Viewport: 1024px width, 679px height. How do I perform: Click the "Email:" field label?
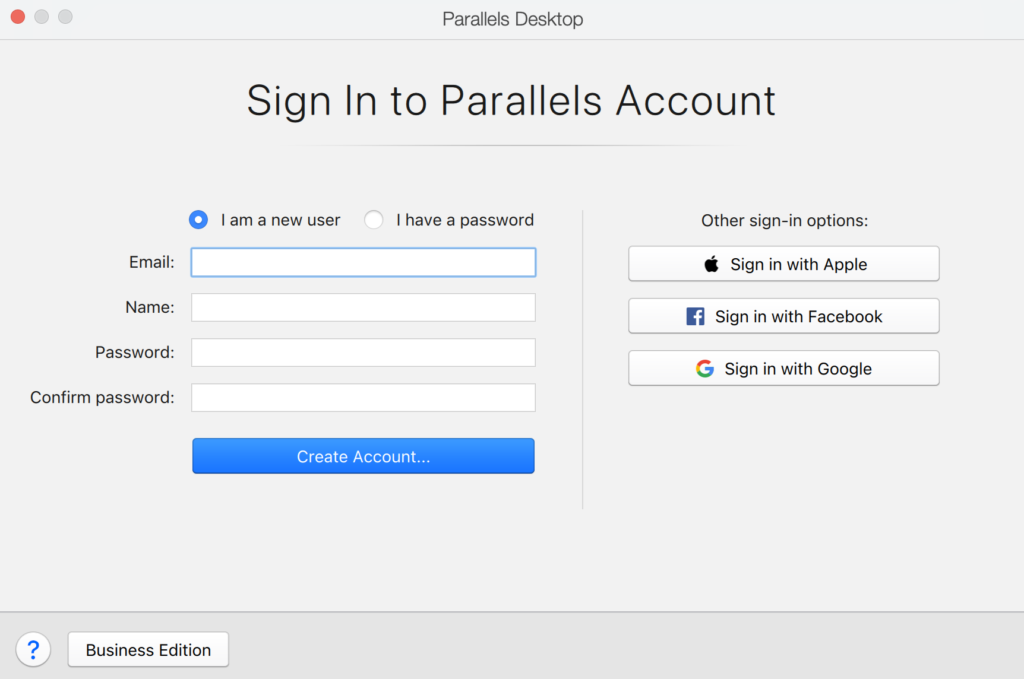click(x=152, y=262)
